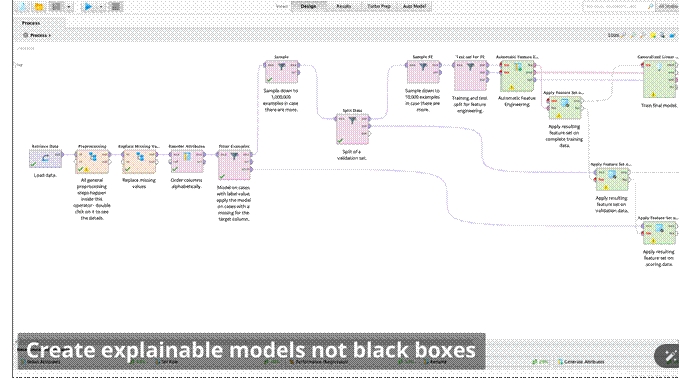Screen dimensions: 679x383
Task: Select the Filter Examples operator
Action: pos(234,165)
